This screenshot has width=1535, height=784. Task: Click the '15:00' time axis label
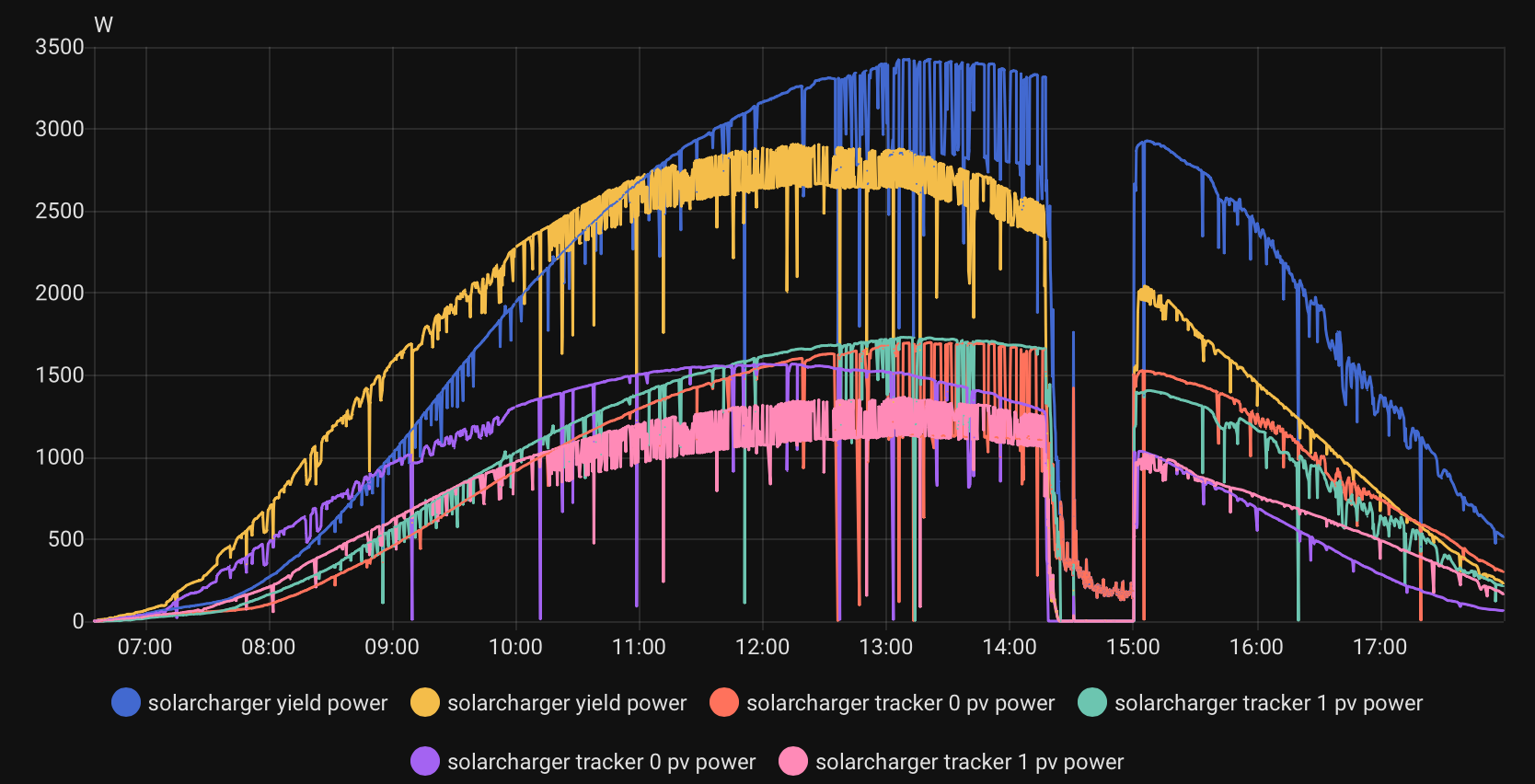click(x=1133, y=647)
